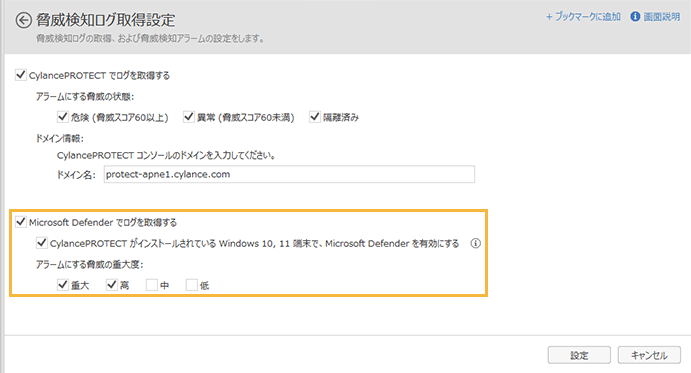Screen dimensions: 691x373
Task: Click the 画面説明 link text
Action: point(661,17)
